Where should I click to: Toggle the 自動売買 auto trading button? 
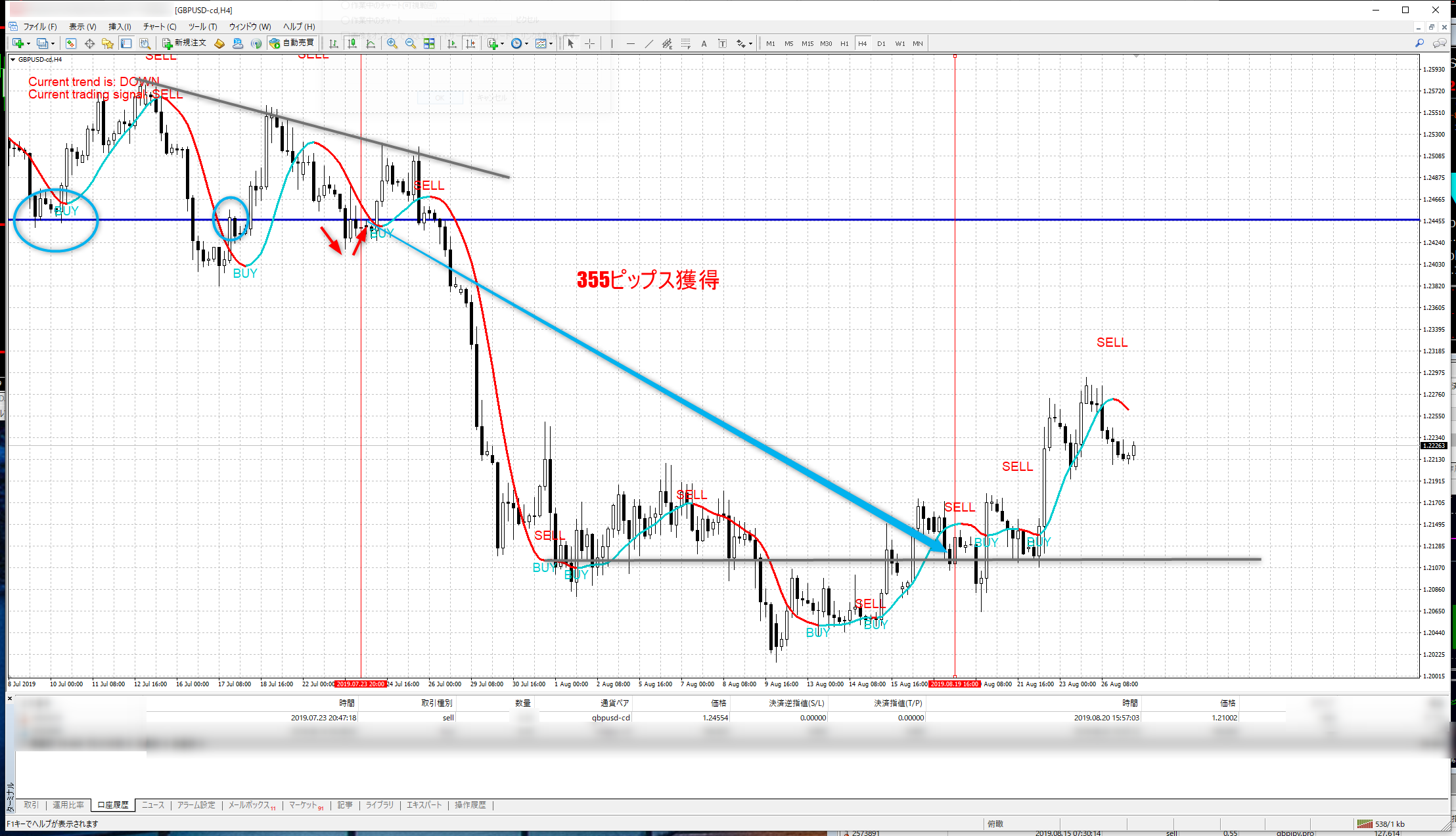coord(292,43)
